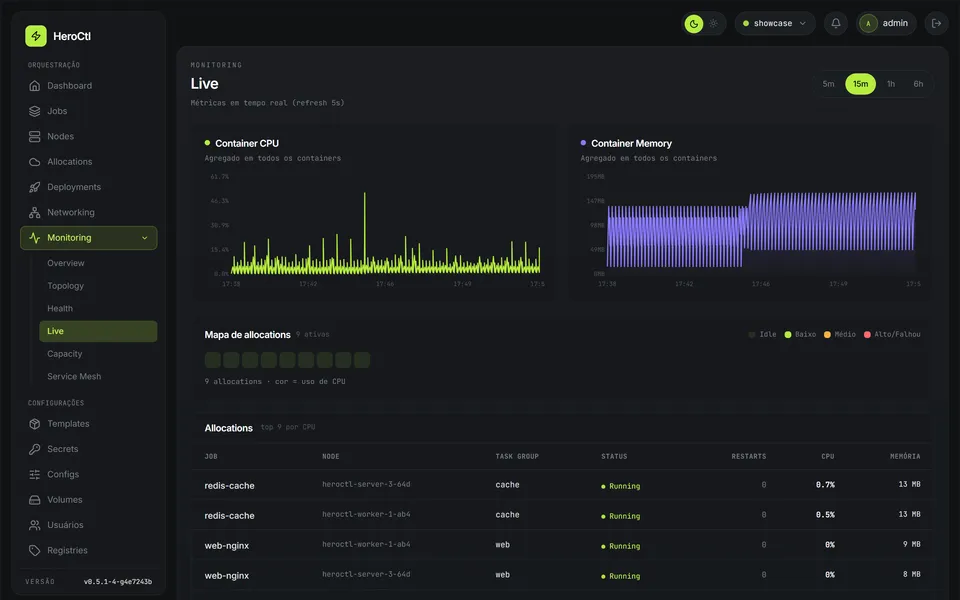Click Running status of first redis-cache row

621,486
